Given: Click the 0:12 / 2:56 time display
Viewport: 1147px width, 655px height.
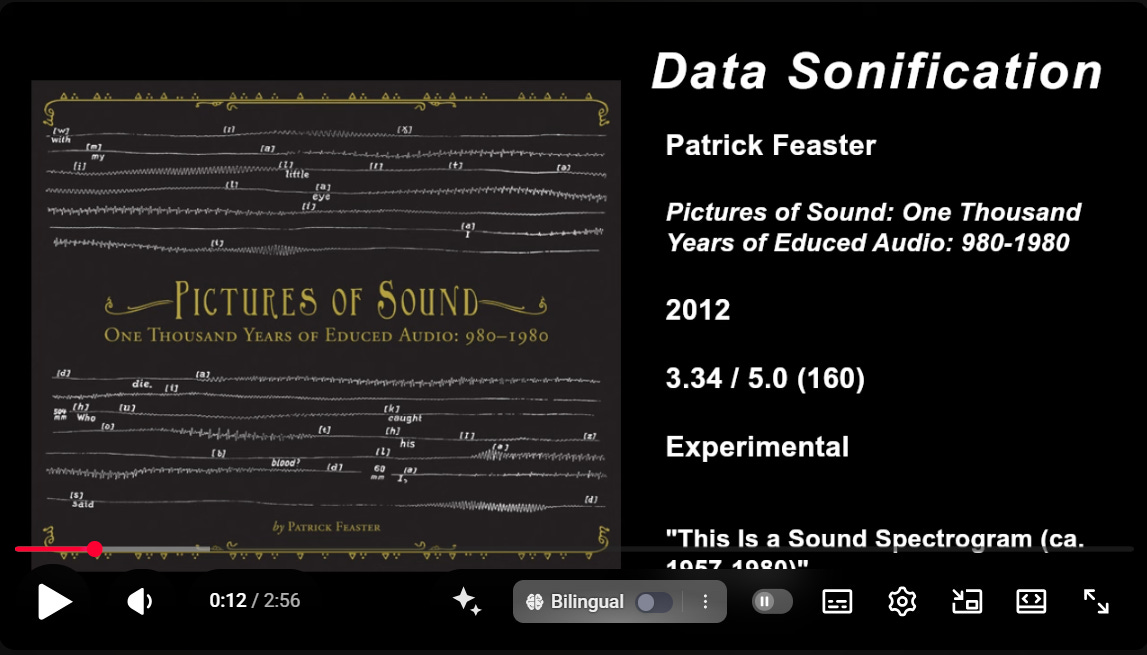Looking at the screenshot, I should pos(255,601).
